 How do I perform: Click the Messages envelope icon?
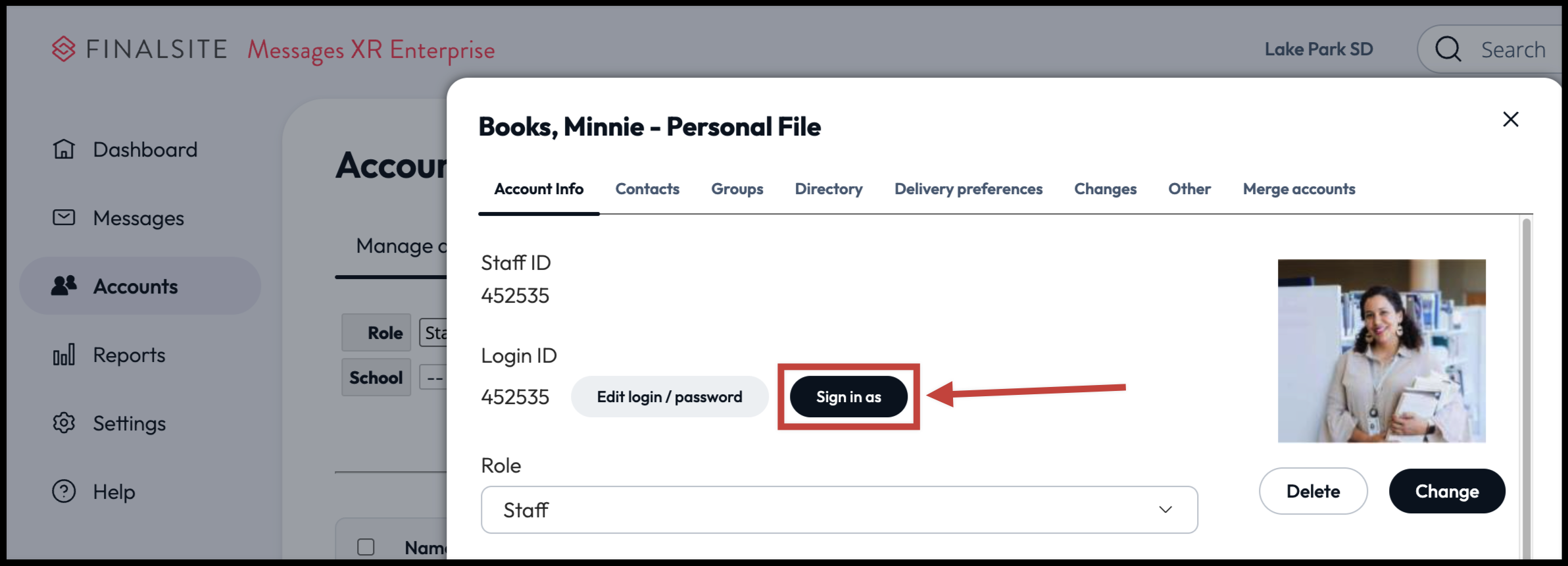click(x=64, y=217)
